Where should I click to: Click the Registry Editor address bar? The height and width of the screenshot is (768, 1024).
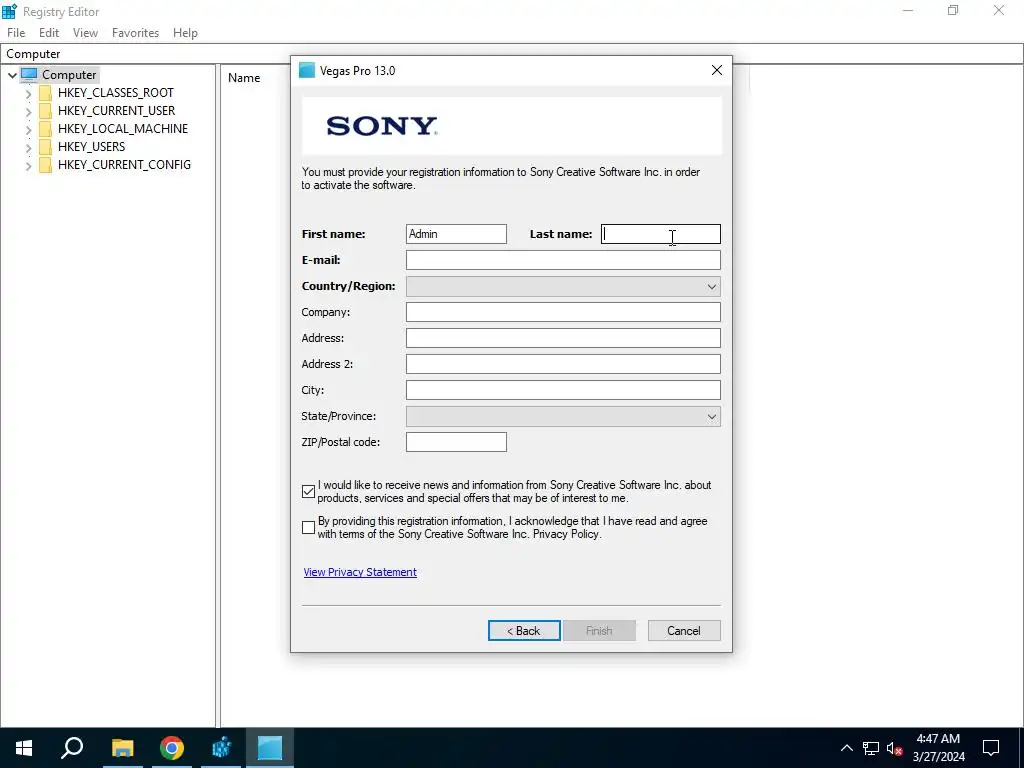pos(512,54)
